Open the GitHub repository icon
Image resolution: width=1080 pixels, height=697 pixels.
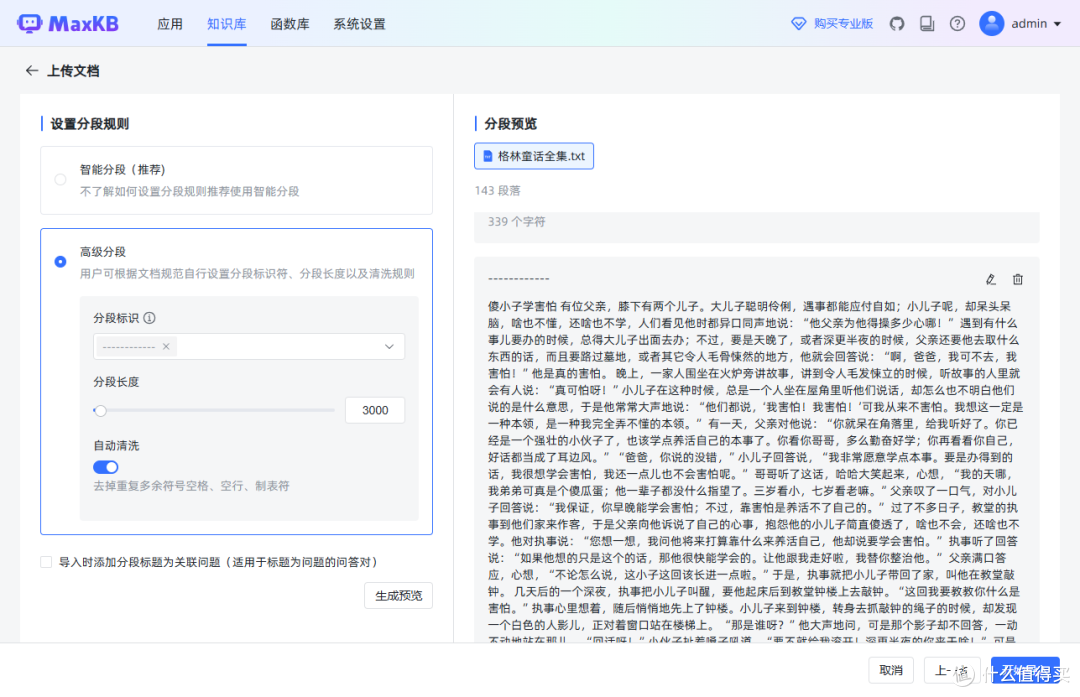click(x=896, y=22)
